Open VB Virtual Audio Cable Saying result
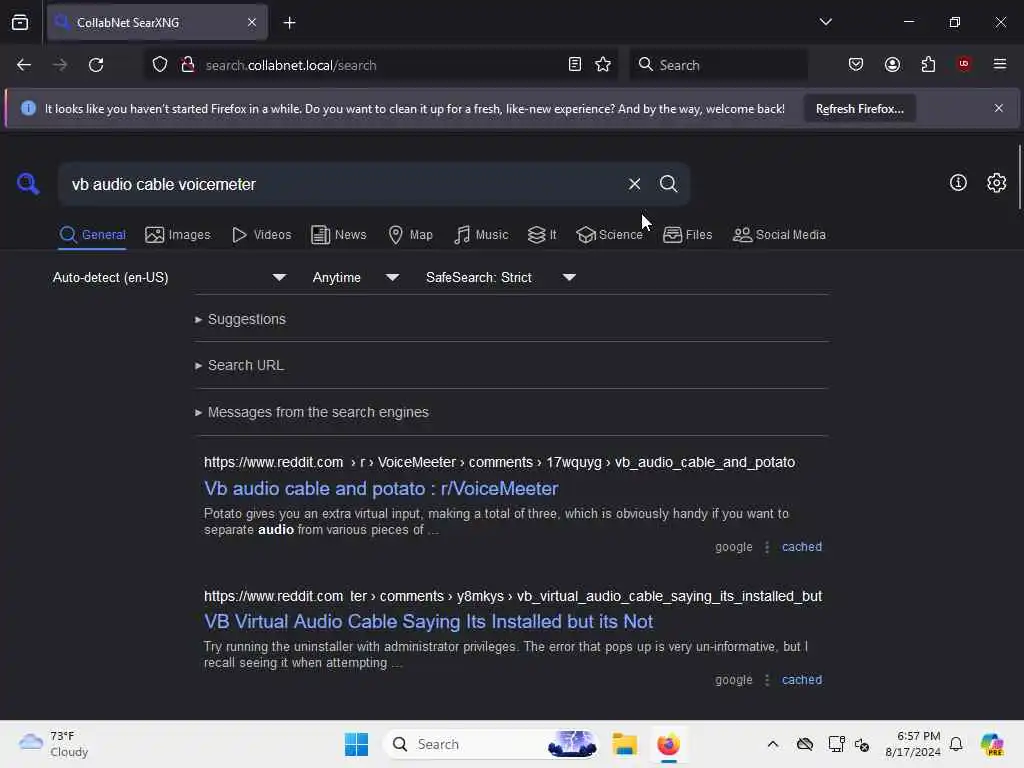This screenshot has width=1024, height=768. (x=428, y=621)
